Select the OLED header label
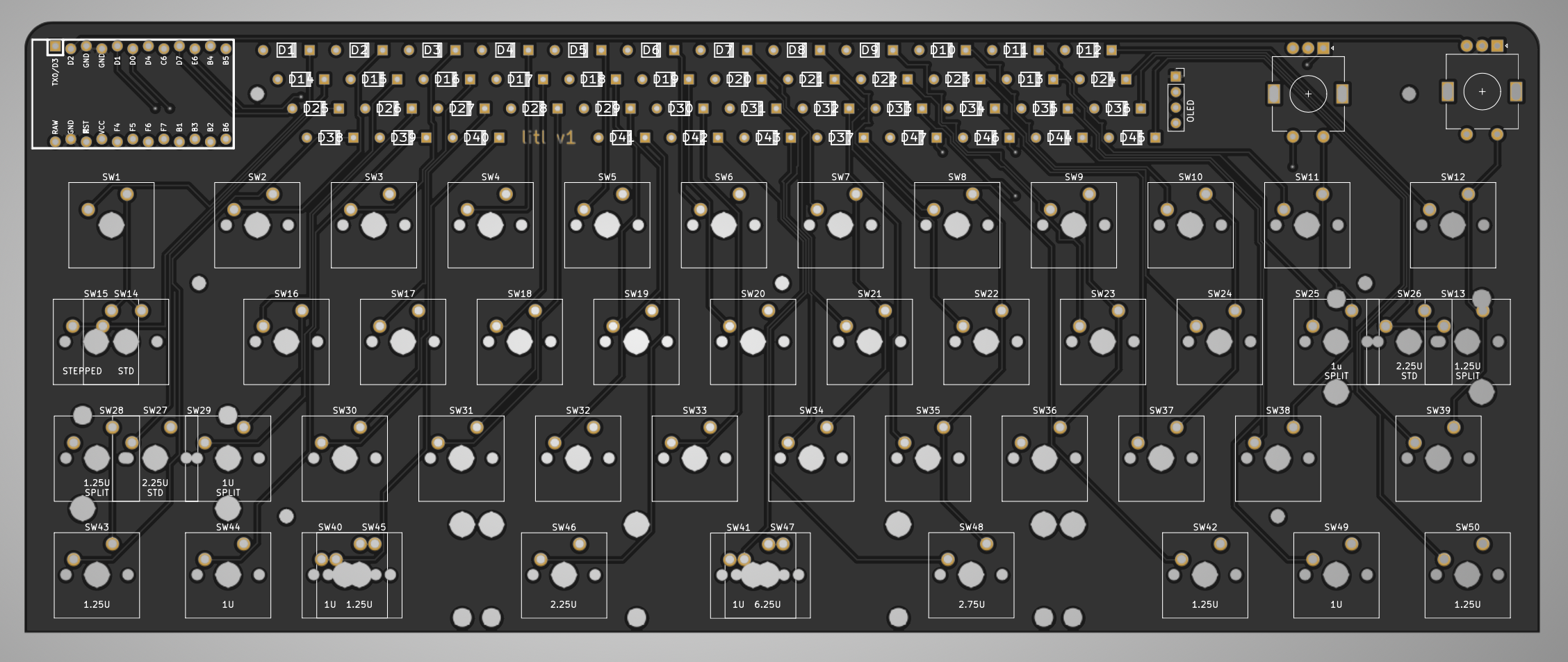Viewport: 1568px width, 662px height. tap(1190, 111)
